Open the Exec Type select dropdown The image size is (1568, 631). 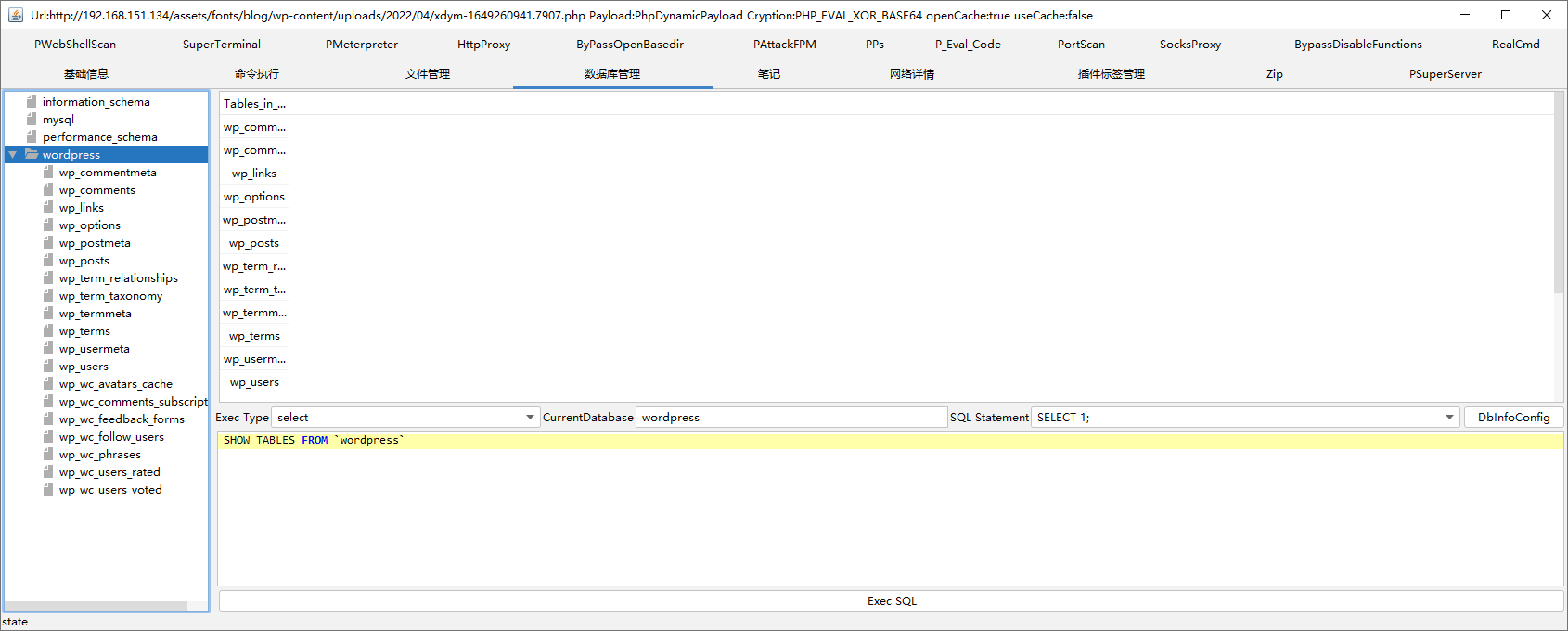point(530,418)
